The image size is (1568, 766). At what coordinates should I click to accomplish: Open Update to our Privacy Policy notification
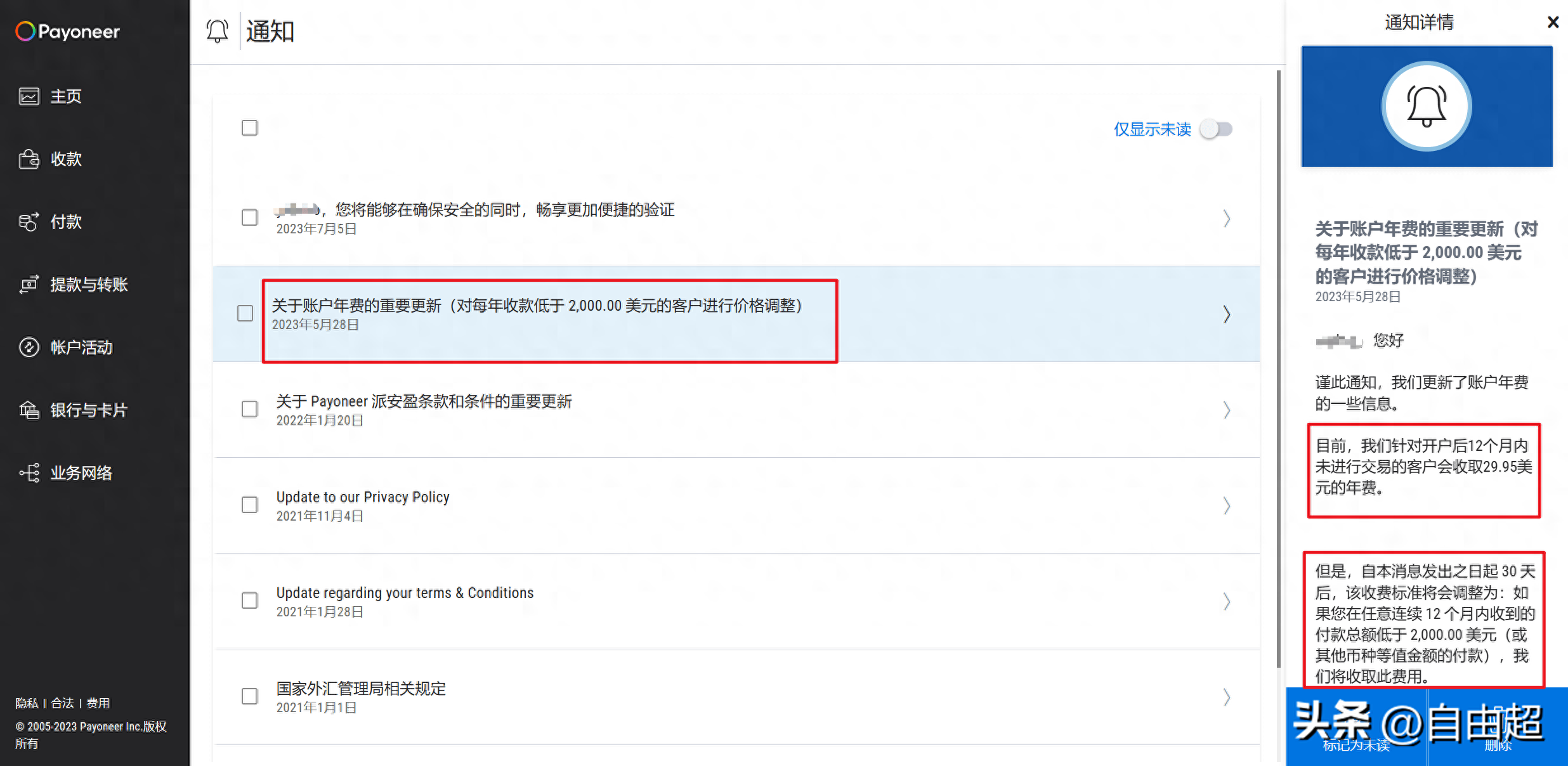pos(363,497)
